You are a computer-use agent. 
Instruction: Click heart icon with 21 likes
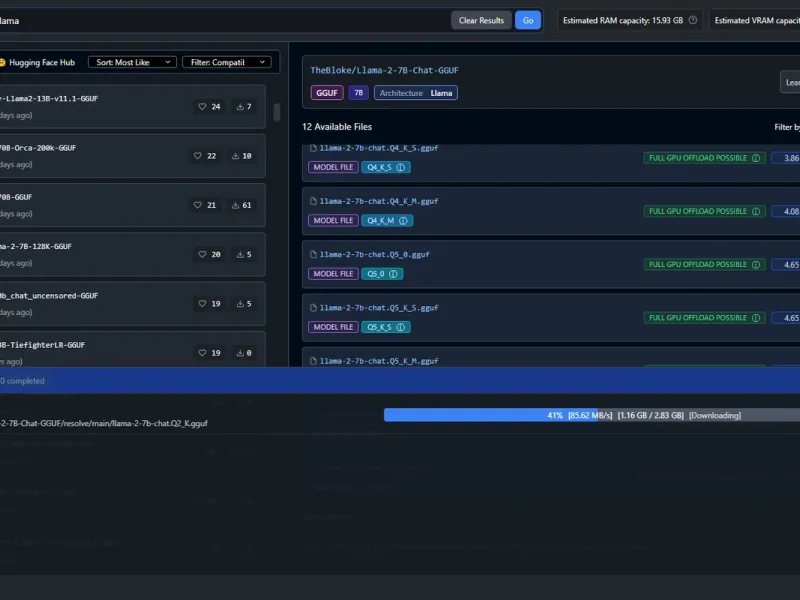(197, 205)
